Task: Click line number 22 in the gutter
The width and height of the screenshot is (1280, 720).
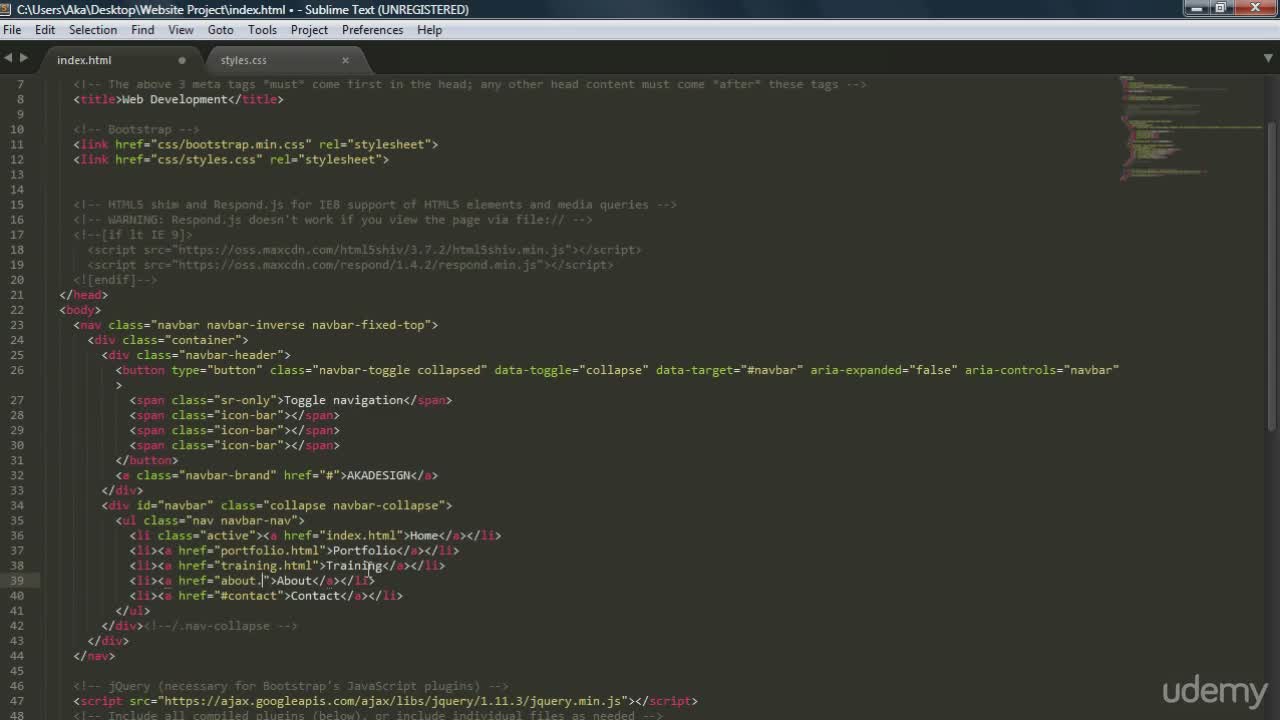Action: 17,310
